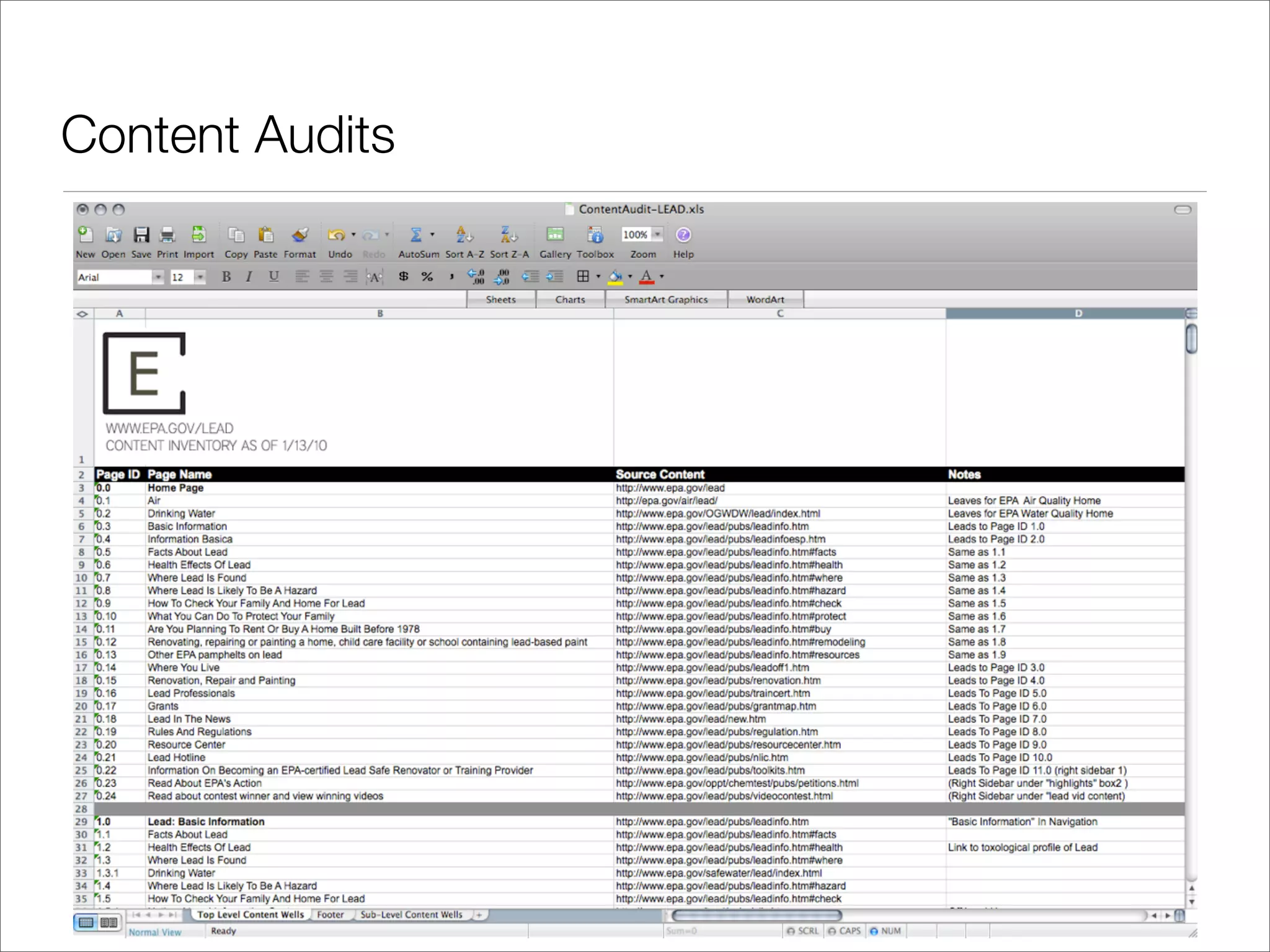1270x952 pixels.
Task: Switch to Normal View button
Action: point(86,923)
